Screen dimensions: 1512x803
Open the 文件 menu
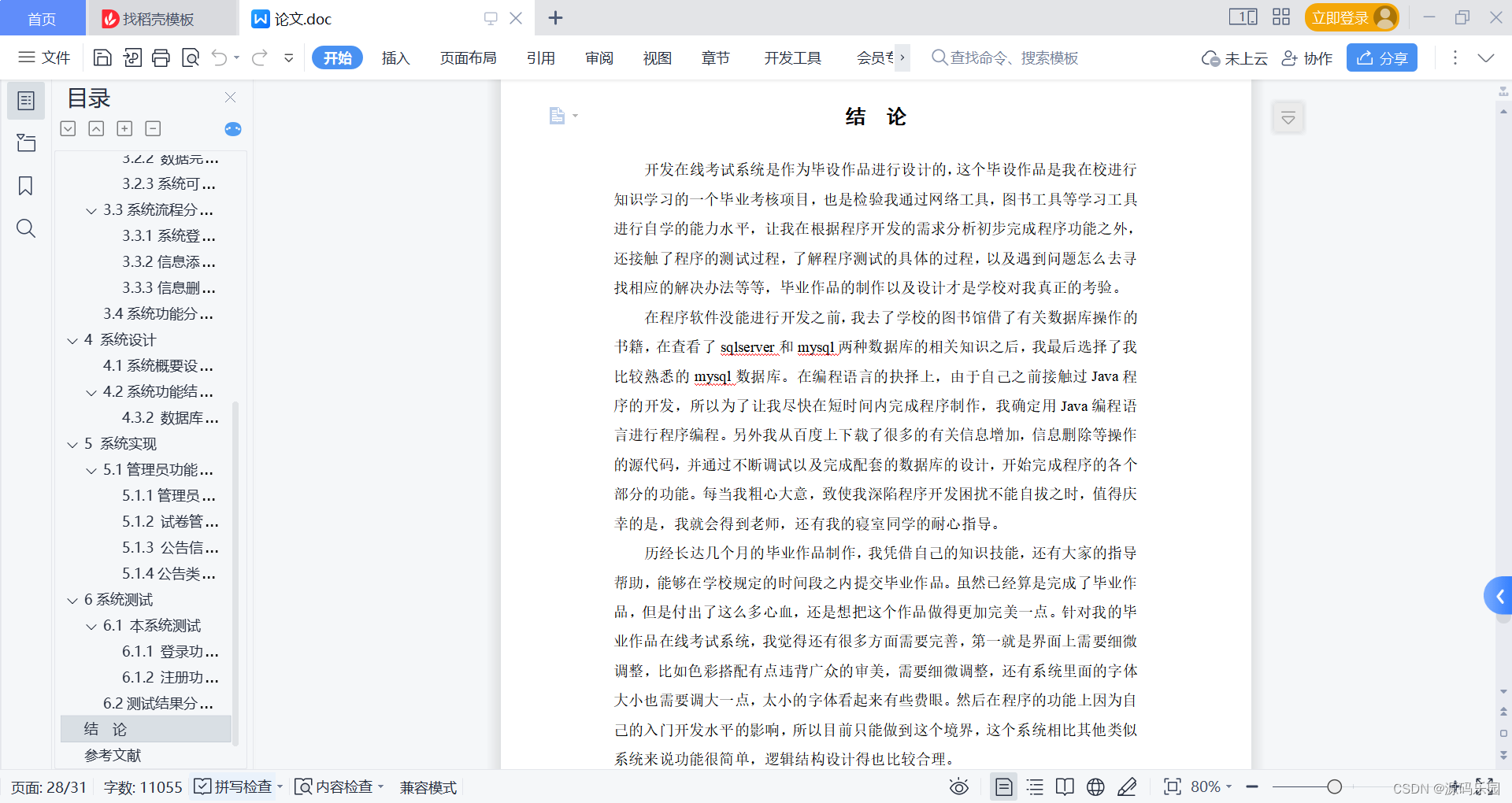coord(44,57)
